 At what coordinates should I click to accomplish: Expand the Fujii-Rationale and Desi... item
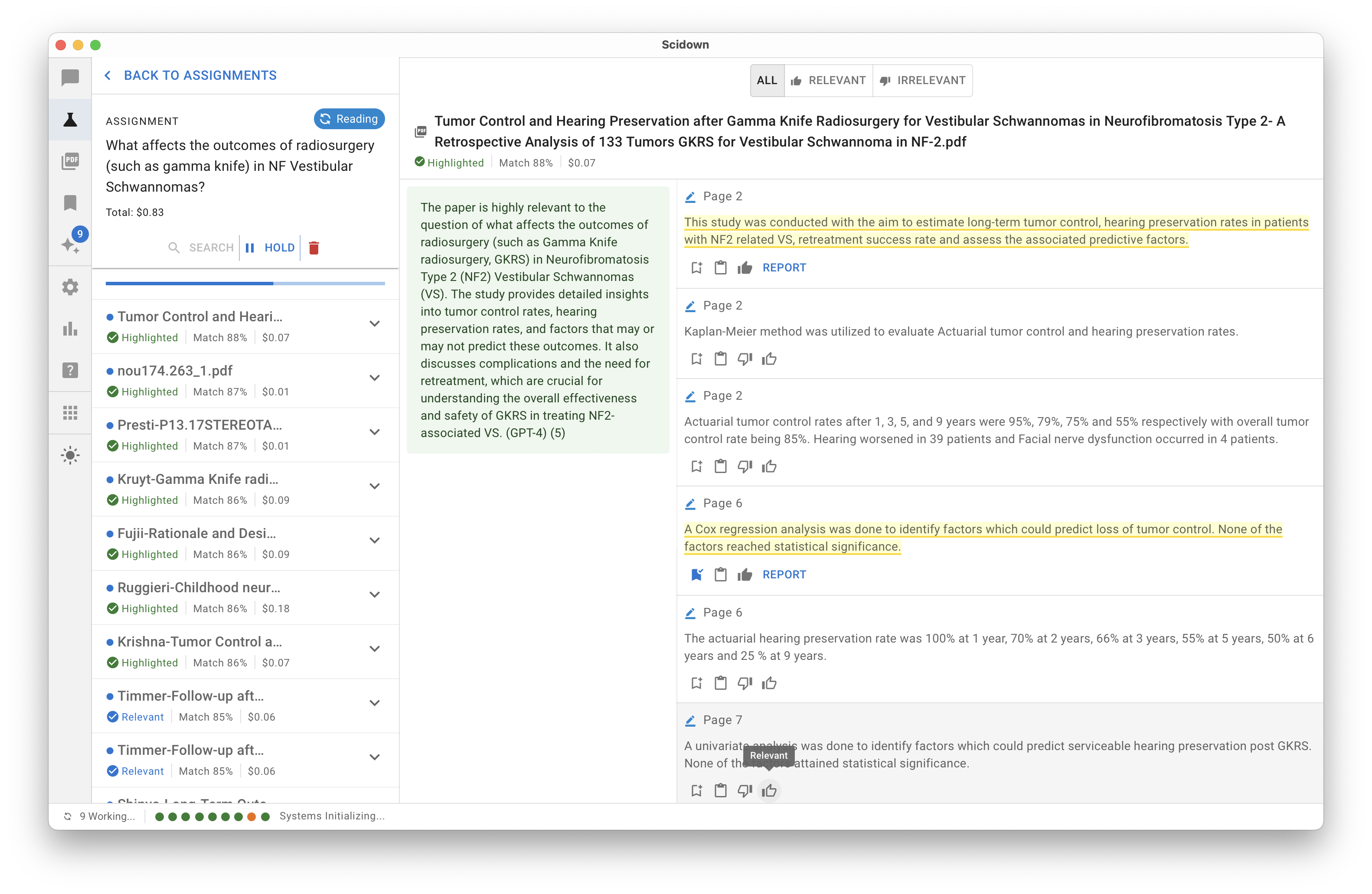(375, 541)
